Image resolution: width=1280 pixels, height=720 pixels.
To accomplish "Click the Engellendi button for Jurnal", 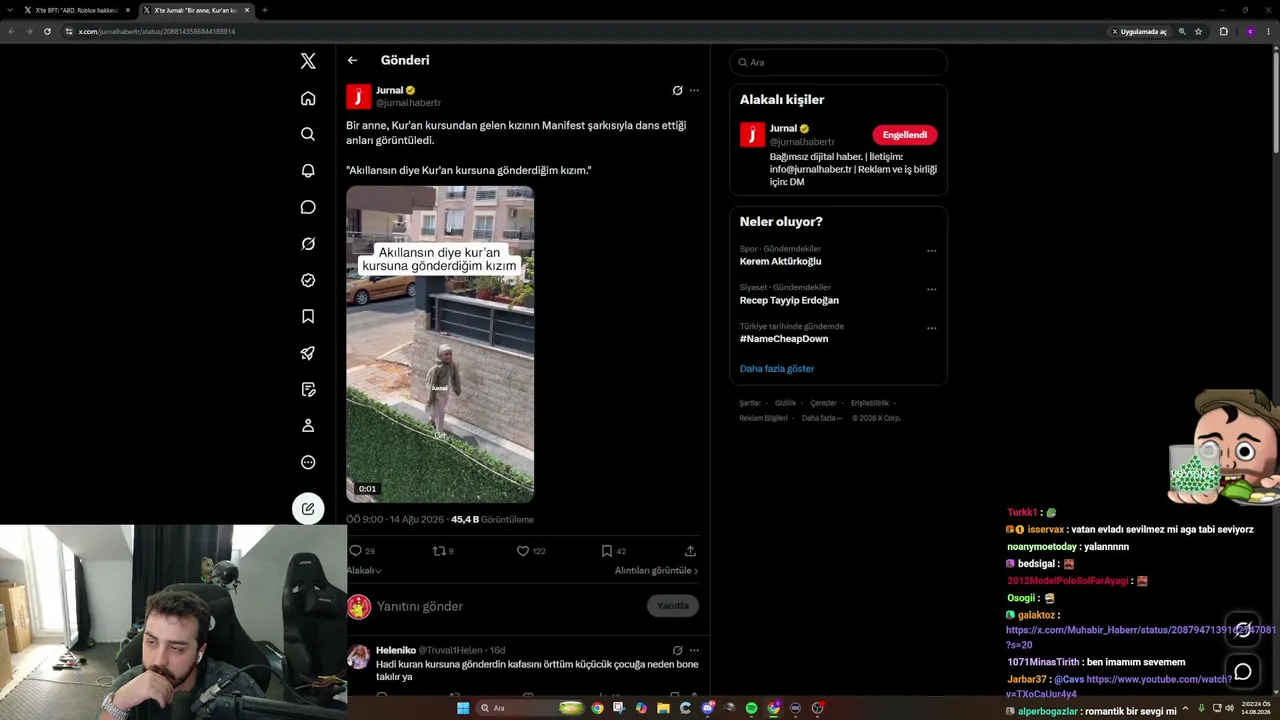I will (x=904, y=135).
